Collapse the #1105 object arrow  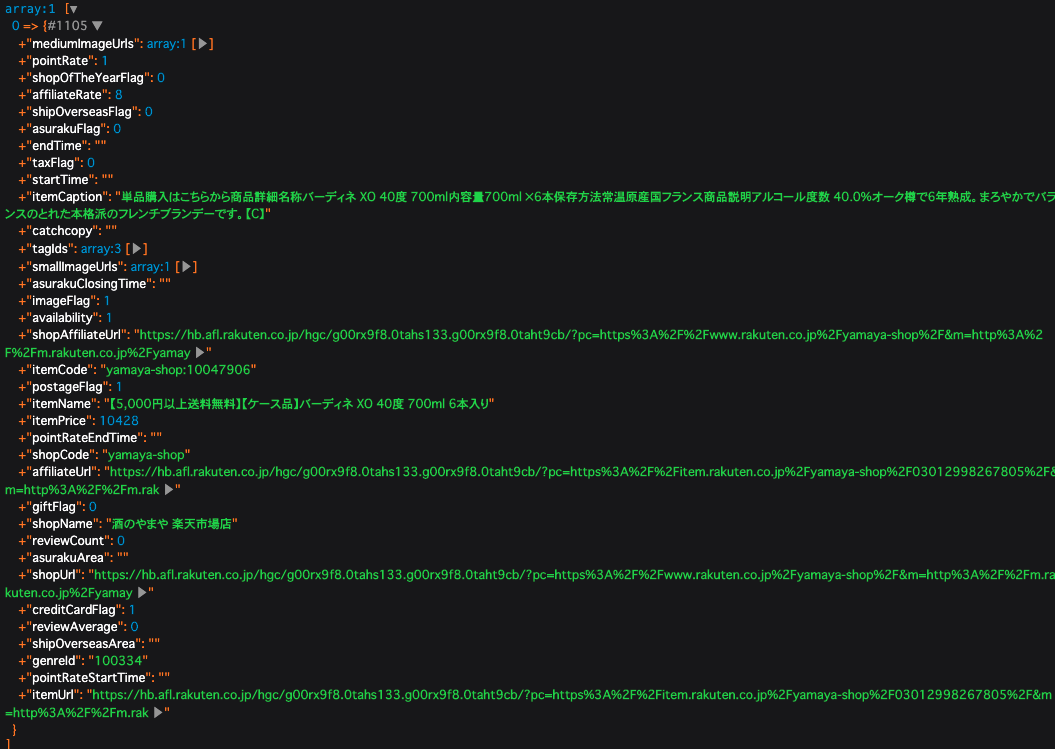[97, 25]
